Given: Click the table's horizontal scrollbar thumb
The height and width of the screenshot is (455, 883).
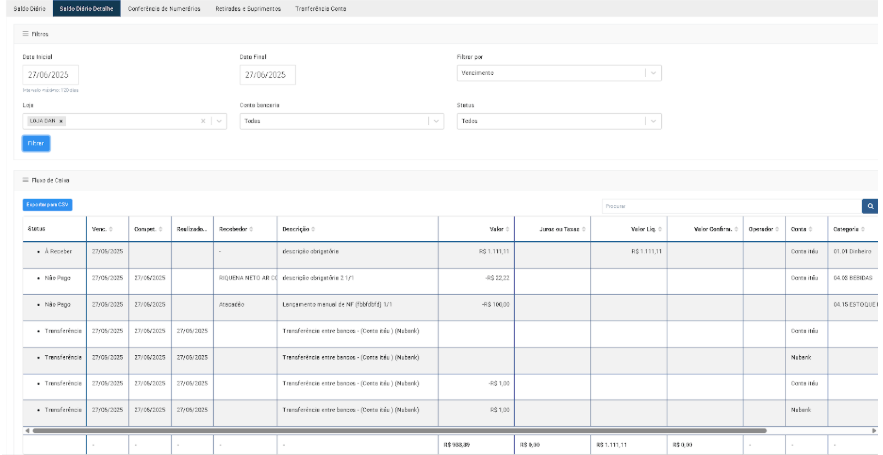Looking at the screenshot, I should [400, 431].
